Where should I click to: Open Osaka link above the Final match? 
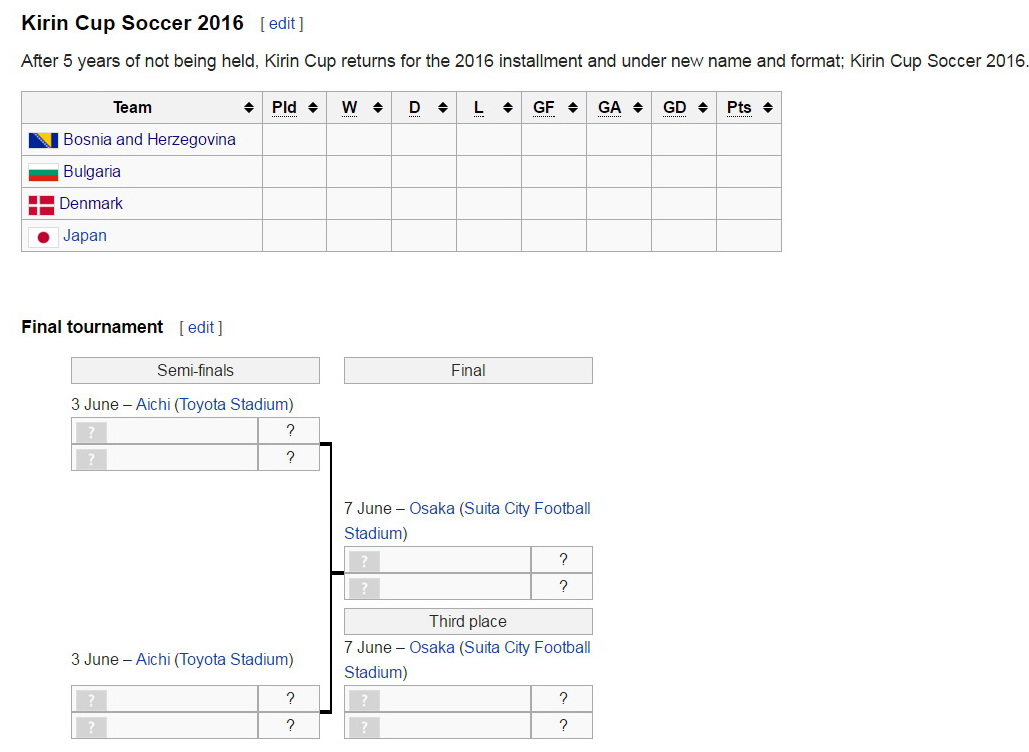pos(432,509)
